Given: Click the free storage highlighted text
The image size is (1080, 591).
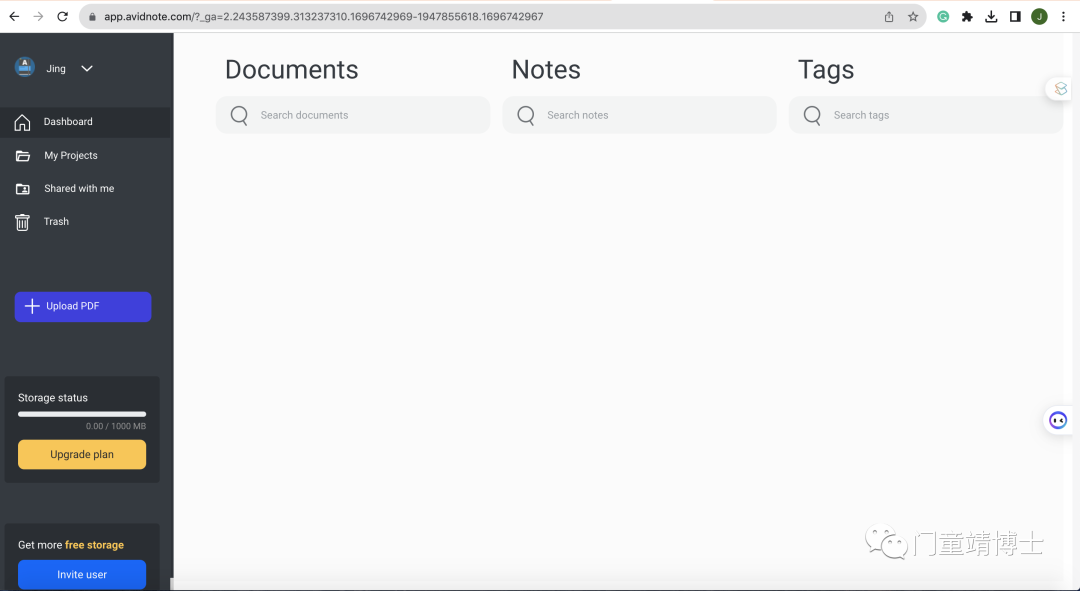Looking at the screenshot, I should pos(94,545).
